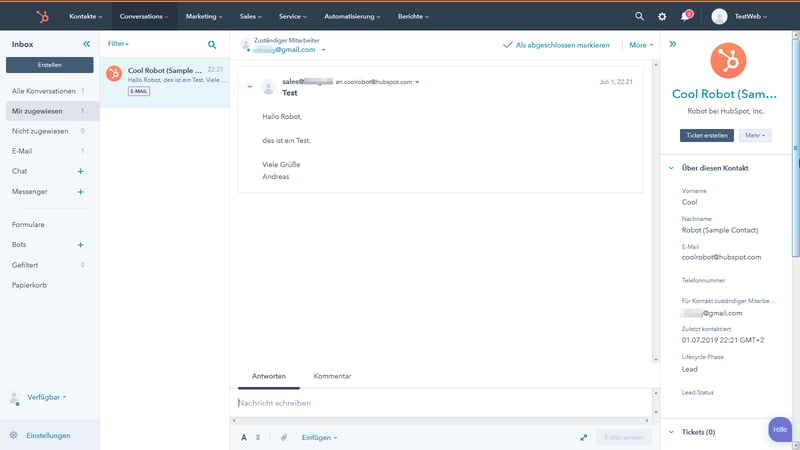Open the notifications bell
Viewport: 800px width, 450px height.
click(686, 16)
